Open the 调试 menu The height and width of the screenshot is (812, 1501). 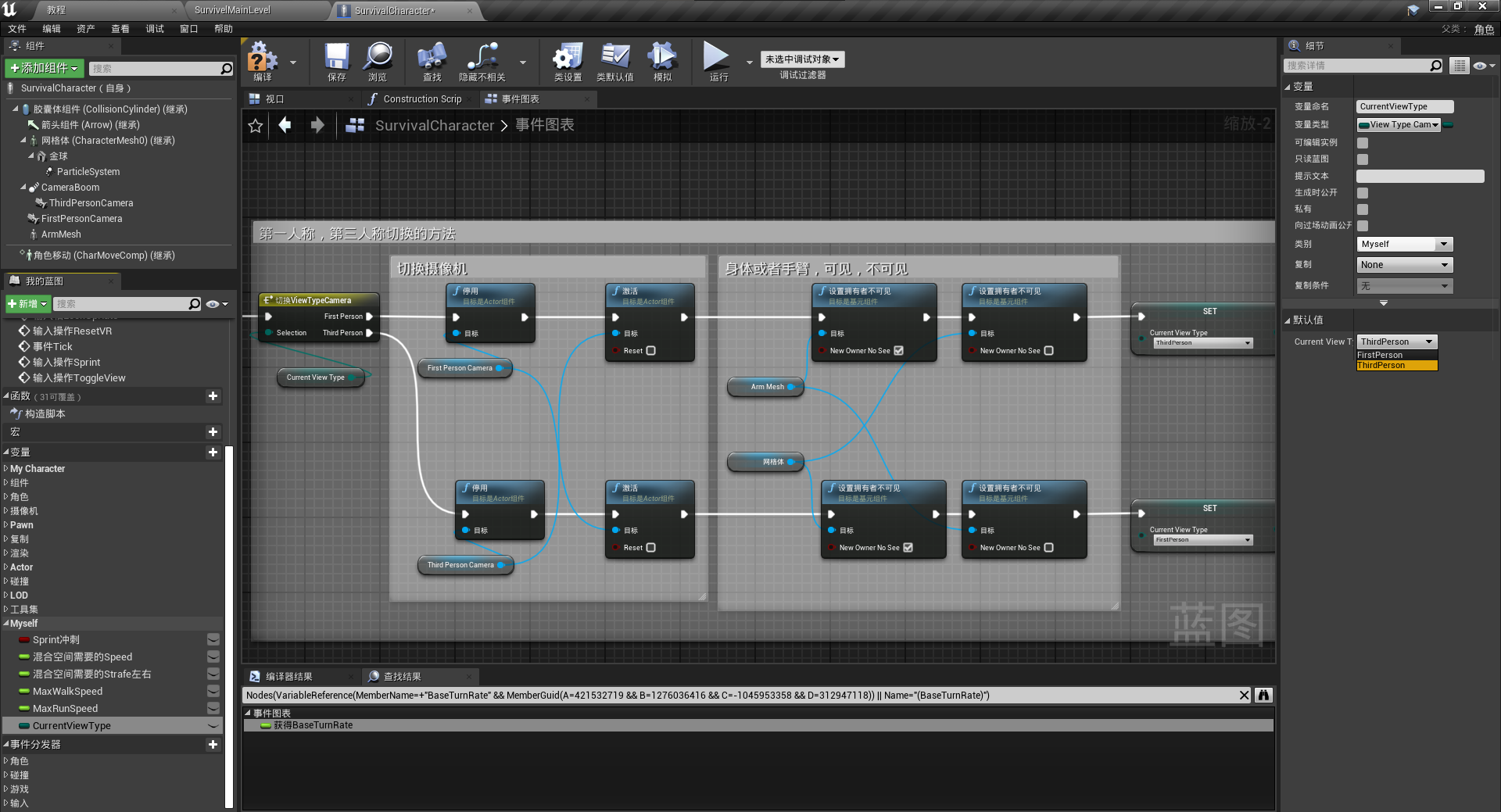click(155, 29)
